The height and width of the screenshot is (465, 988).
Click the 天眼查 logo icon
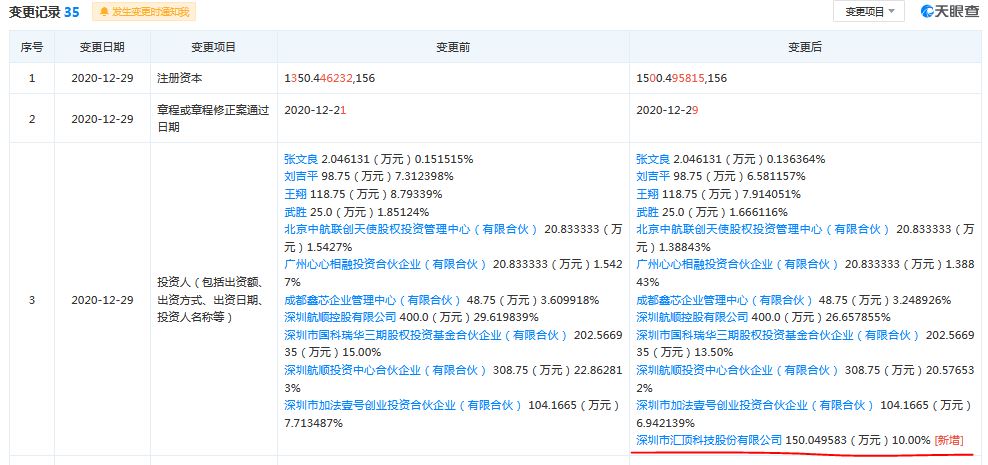[926, 11]
